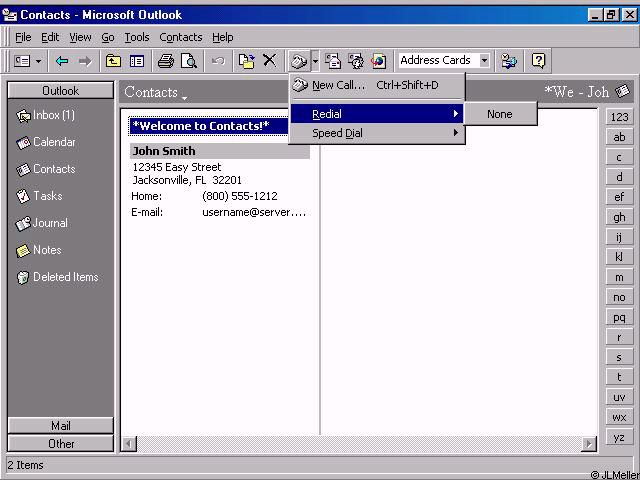Open the Office Assistant help icon
Screen dimensions: 640x480
coord(538,61)
